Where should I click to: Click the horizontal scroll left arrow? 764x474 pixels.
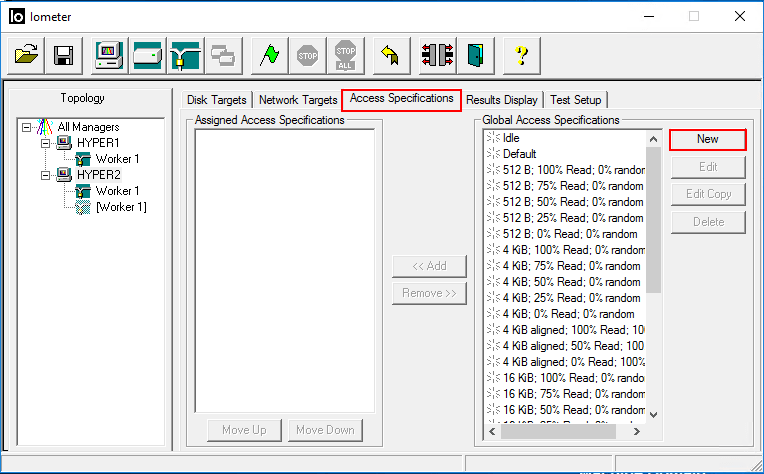point(492,432)
